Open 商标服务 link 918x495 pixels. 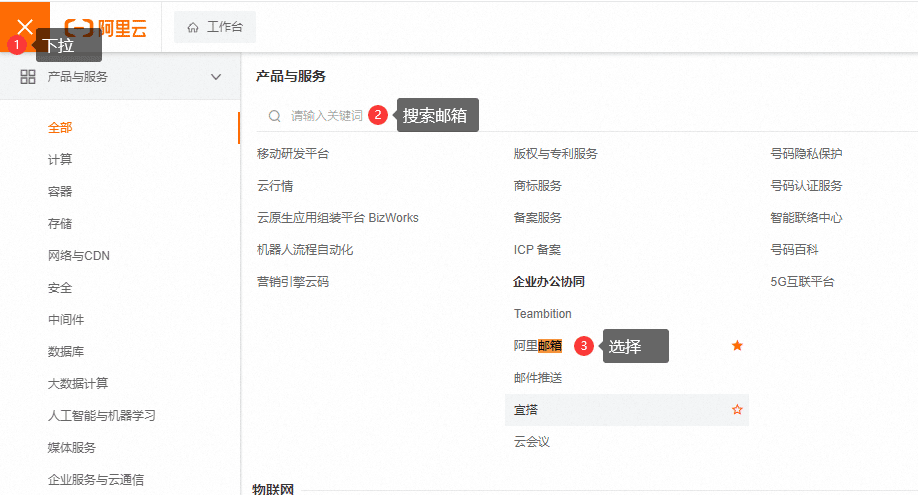(x=537, y=186)
